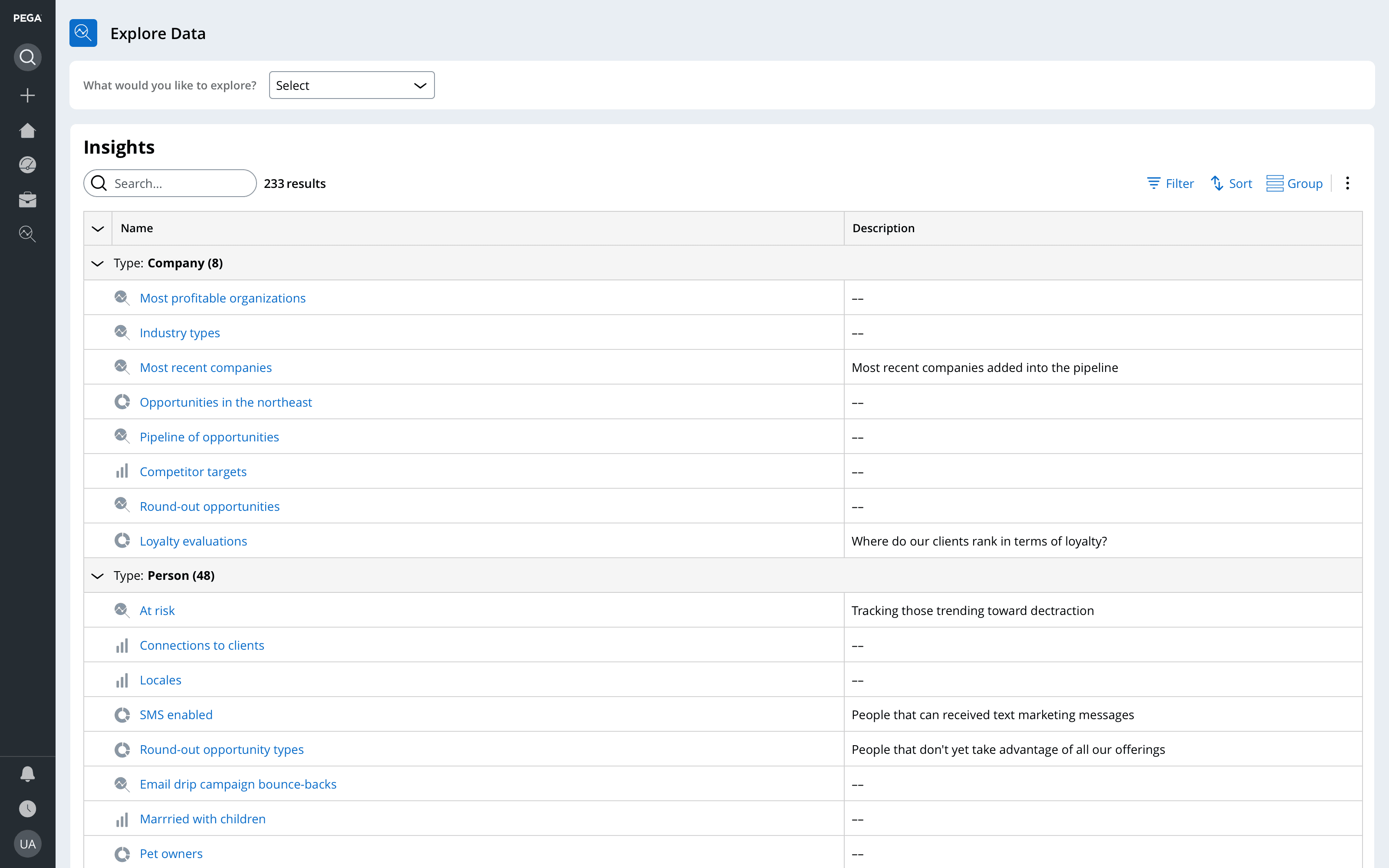Click the UA user avatar
Screen dimensions: 1389x868
coord(27,844)
